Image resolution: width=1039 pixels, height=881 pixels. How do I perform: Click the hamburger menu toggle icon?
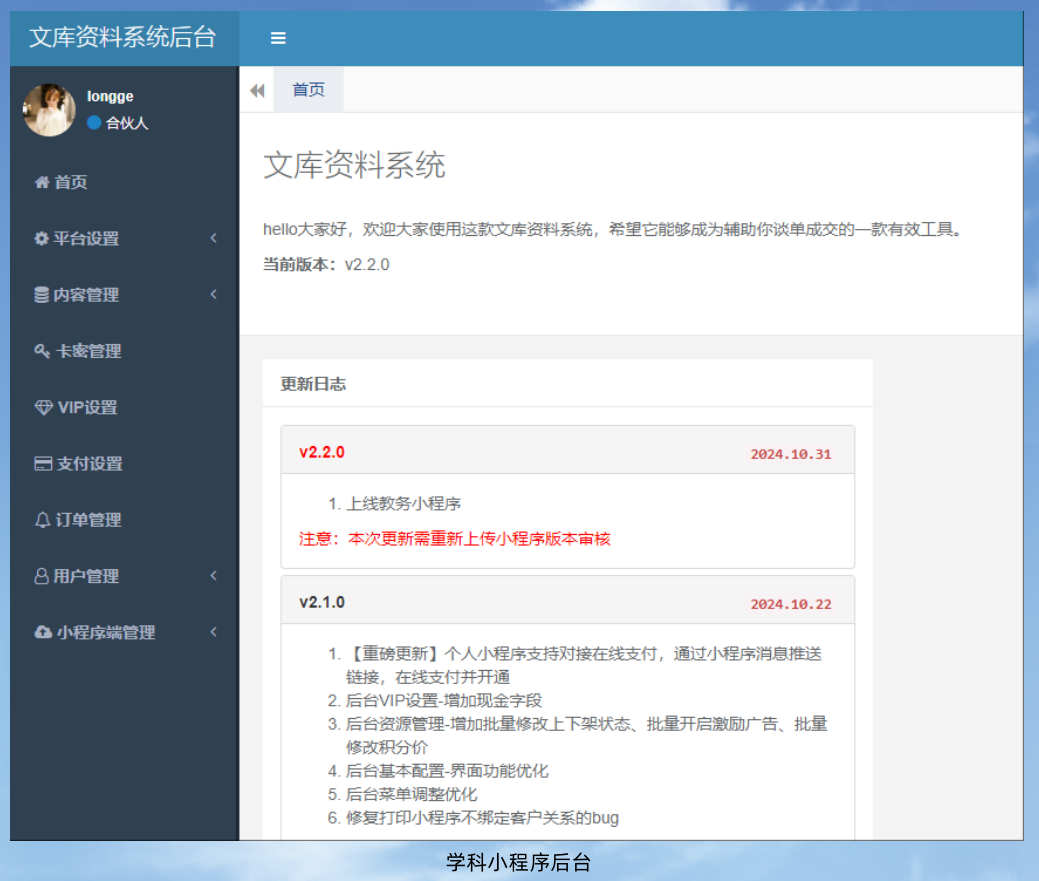click(x=278, y=38)
